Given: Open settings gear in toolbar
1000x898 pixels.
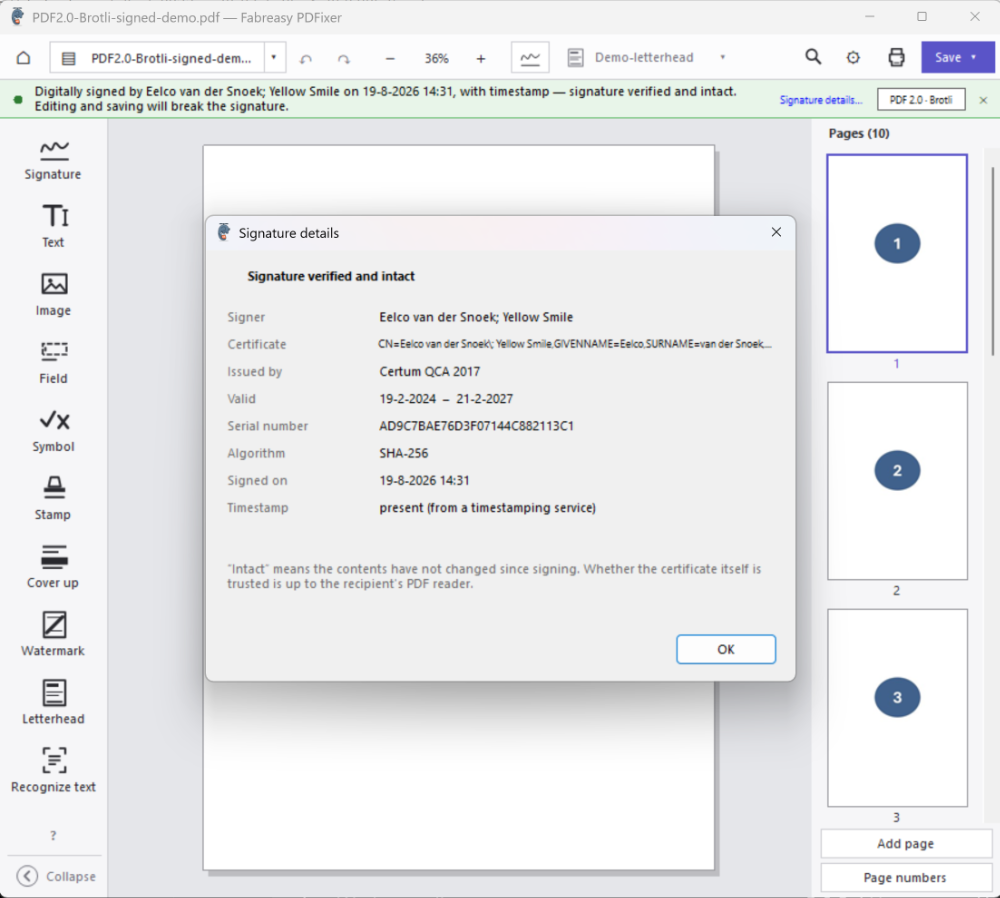Looking at the screenshot, I should [853, 58].
